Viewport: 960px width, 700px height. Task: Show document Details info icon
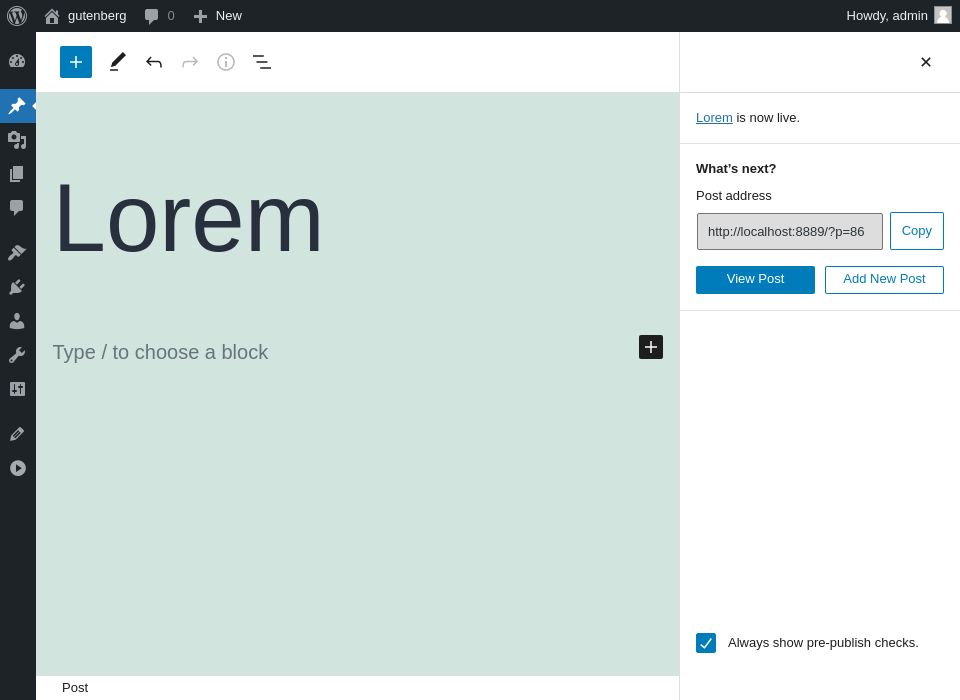(x=226, y=62)
